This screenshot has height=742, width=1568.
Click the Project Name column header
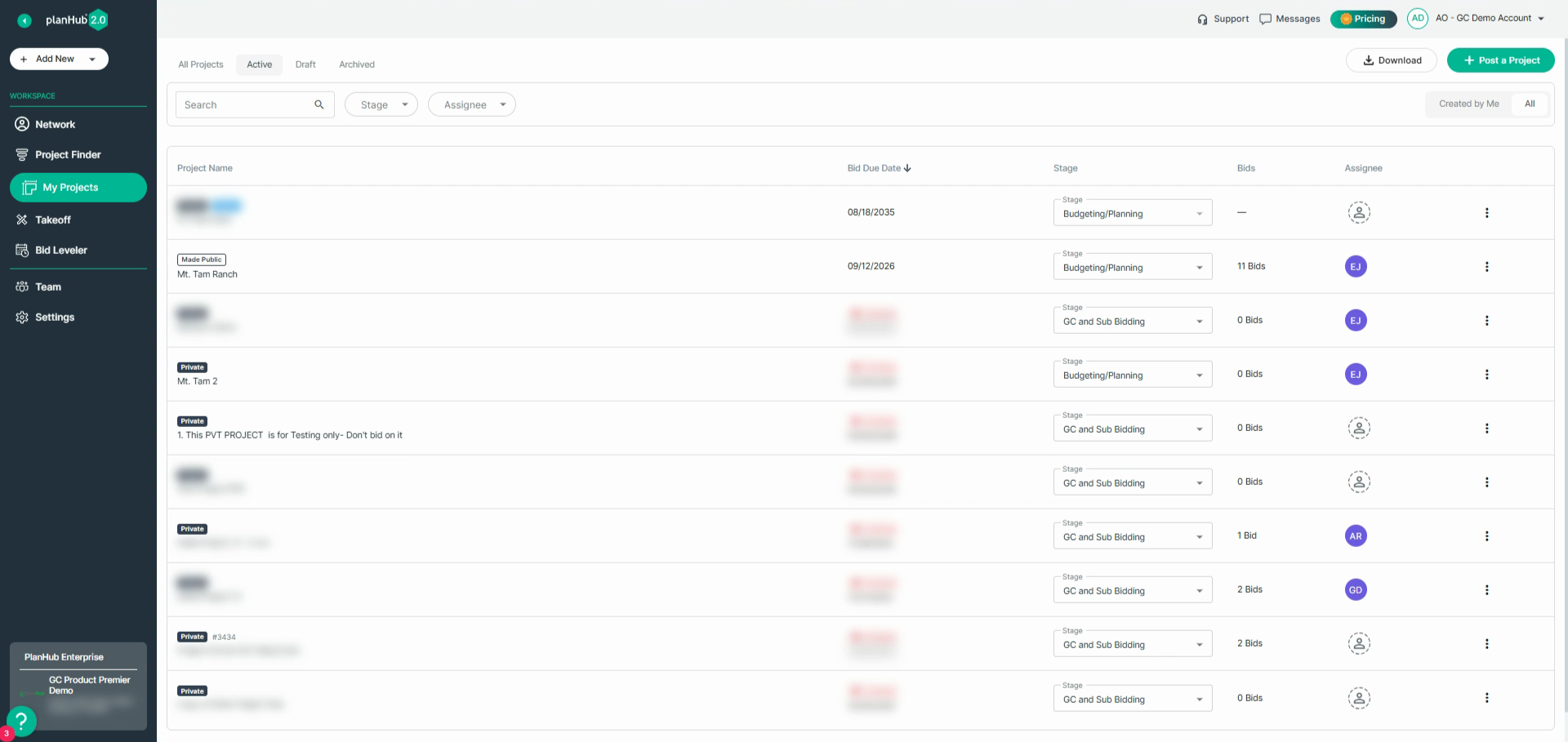pos(205,168)
